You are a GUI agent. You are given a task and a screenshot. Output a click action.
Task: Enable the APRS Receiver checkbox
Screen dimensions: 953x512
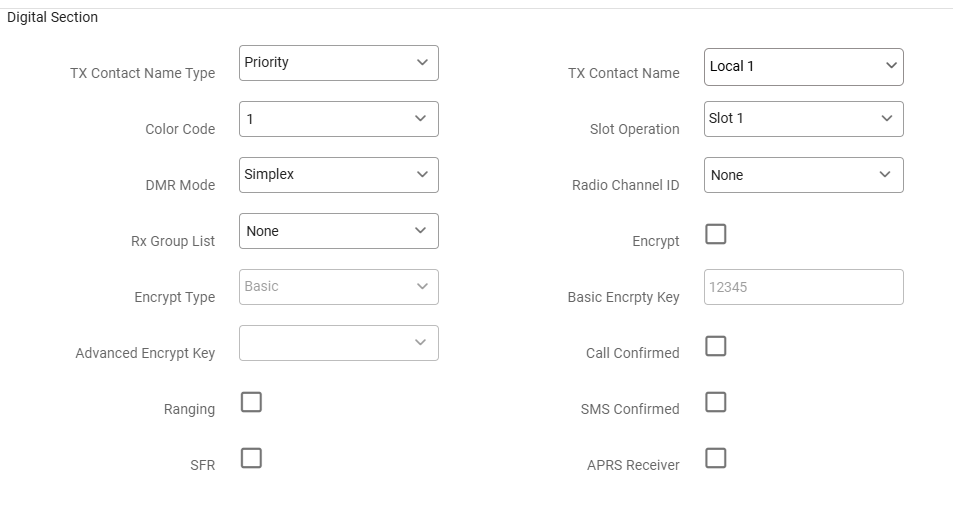coord(716,458)
